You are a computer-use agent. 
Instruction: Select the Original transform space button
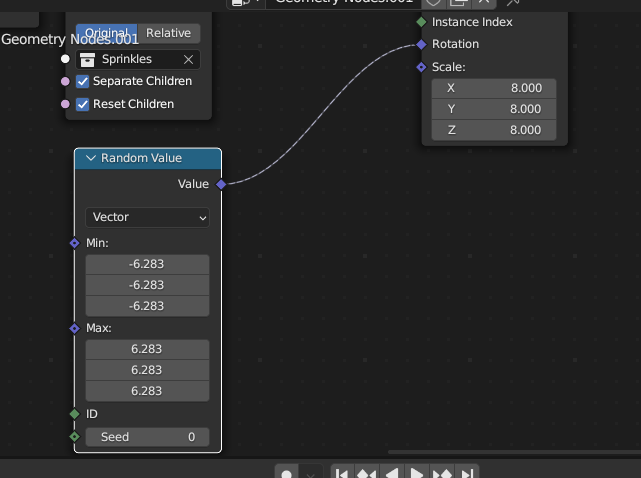tap(107, 33)
